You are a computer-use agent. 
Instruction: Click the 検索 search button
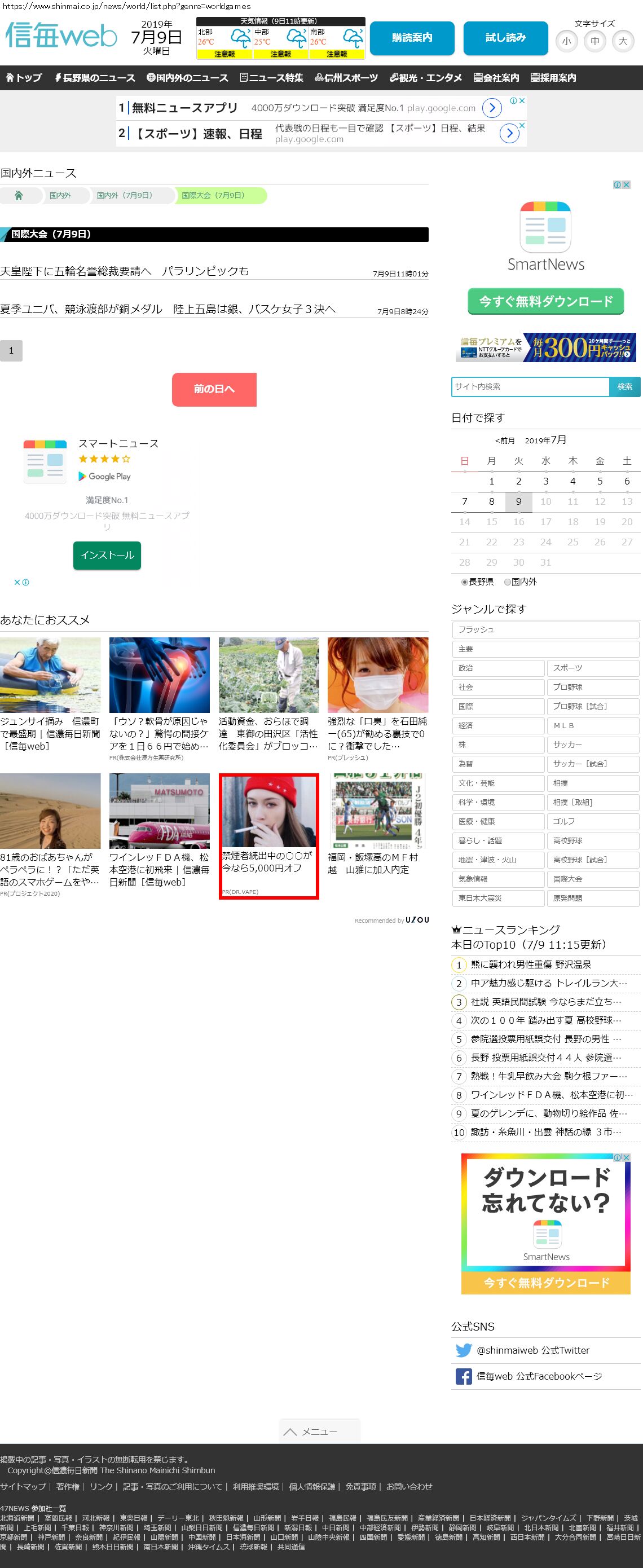tap(625, 386)
